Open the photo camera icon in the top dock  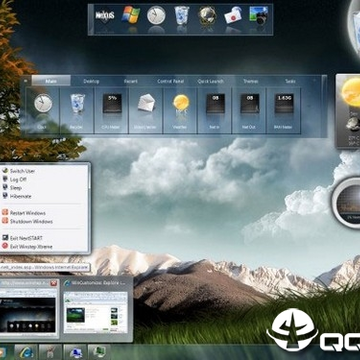[258, 15]
